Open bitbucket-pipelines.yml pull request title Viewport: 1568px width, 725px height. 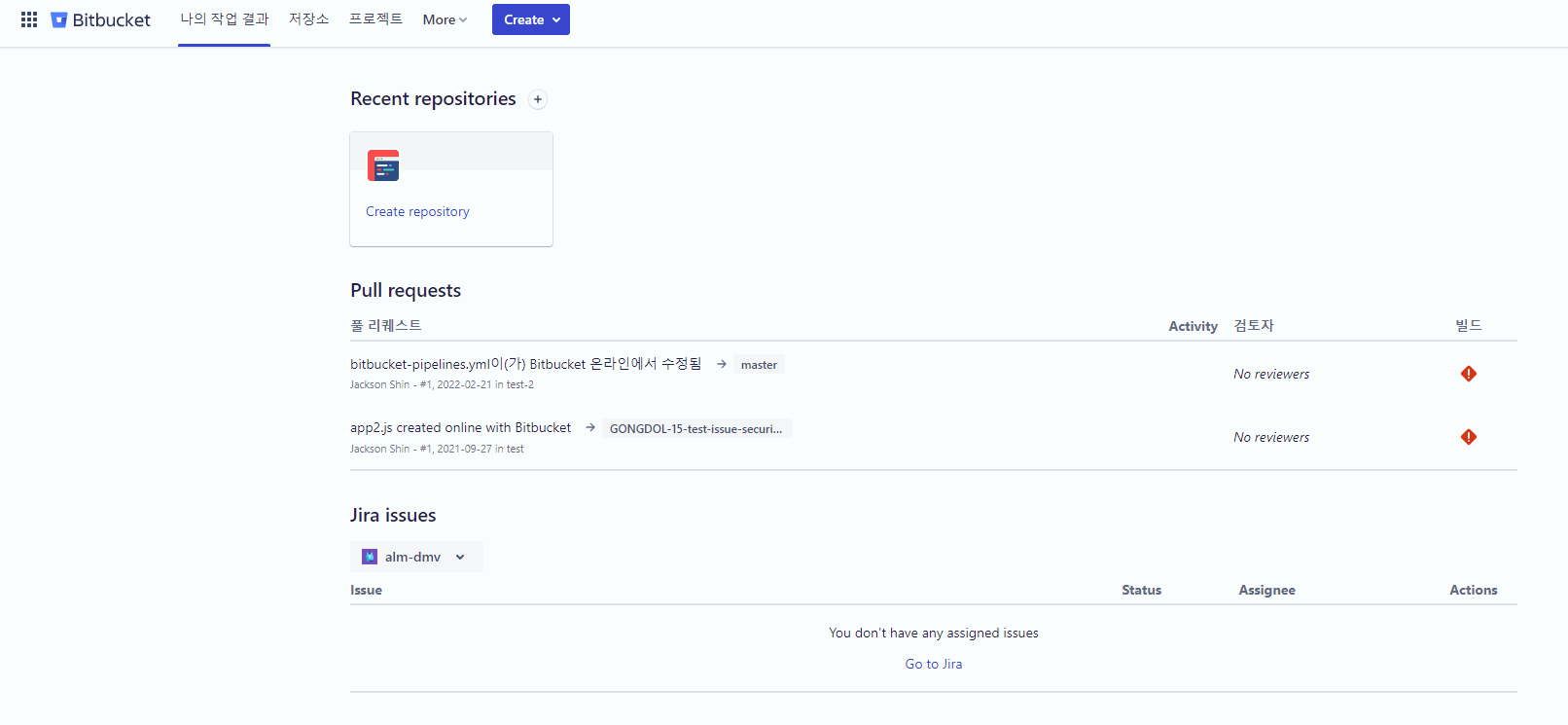525,364
